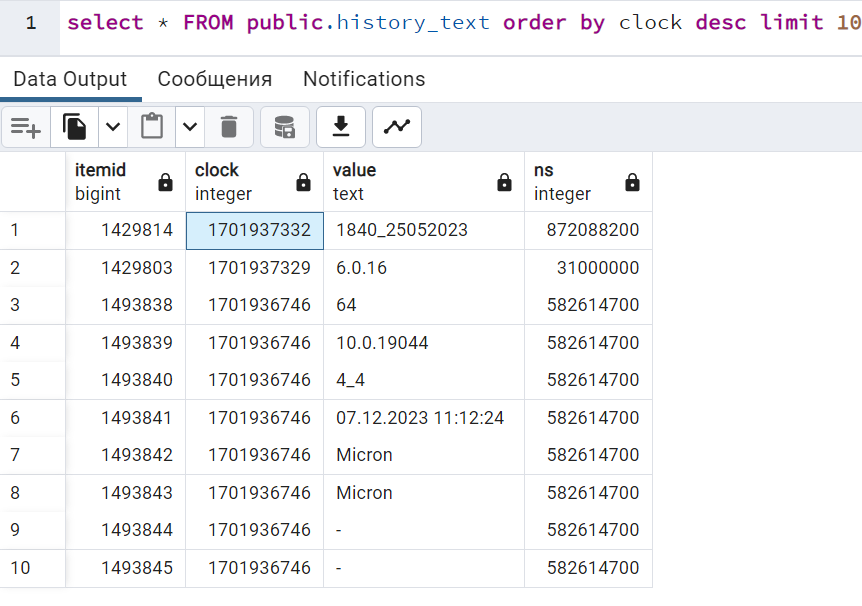Select value cell 07.12.2023 11:12:24

[x=424, y=418]
